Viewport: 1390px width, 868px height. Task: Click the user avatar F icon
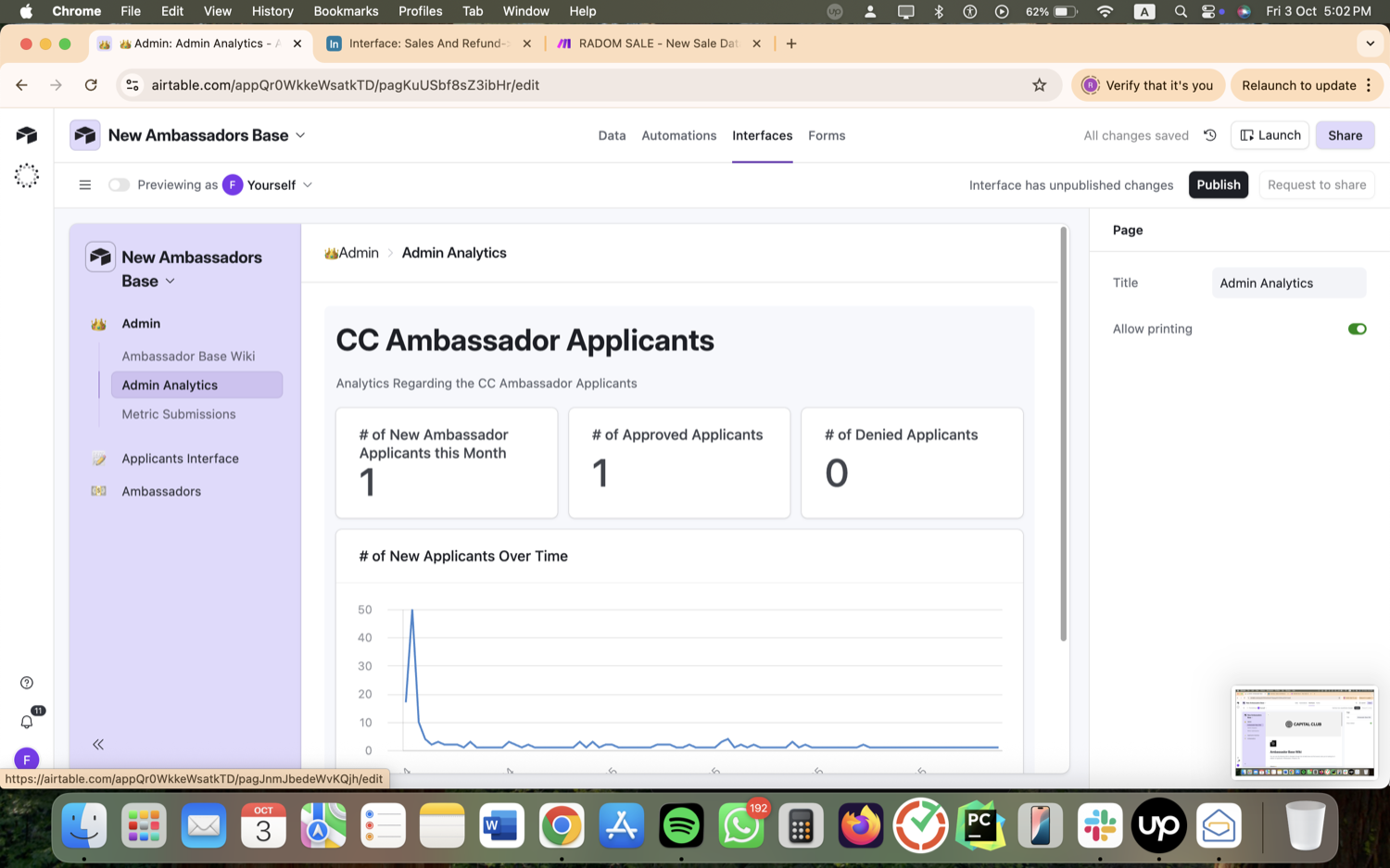click(27, 760)
